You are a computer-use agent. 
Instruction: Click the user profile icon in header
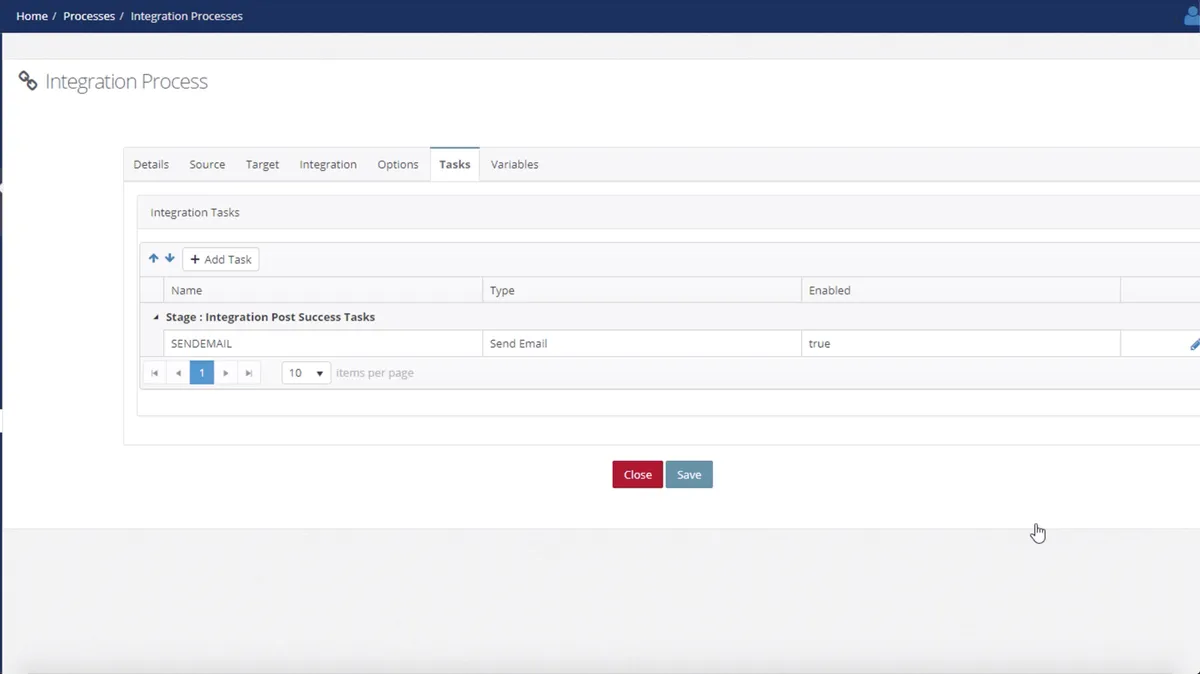(1191, 16)
